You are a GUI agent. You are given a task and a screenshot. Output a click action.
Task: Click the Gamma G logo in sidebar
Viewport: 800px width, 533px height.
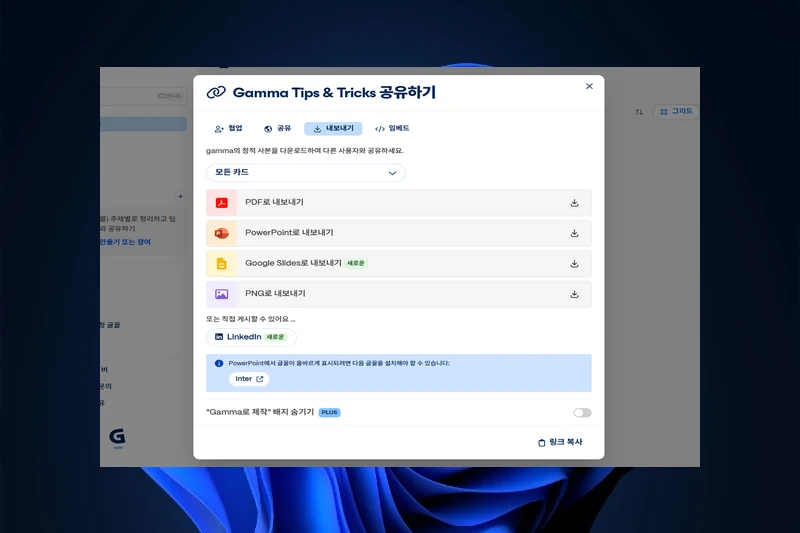click(x=117, y=437)
